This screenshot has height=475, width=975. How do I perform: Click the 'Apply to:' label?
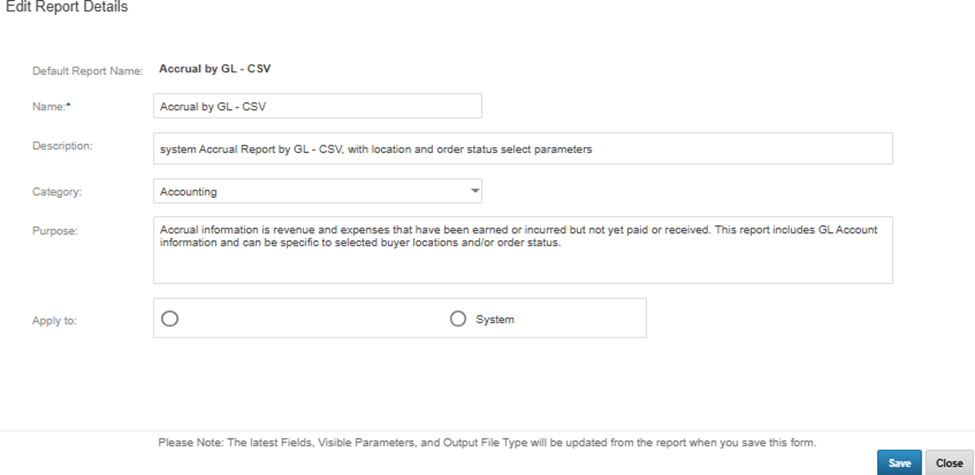pyautogui.click(x=54, y=320)
